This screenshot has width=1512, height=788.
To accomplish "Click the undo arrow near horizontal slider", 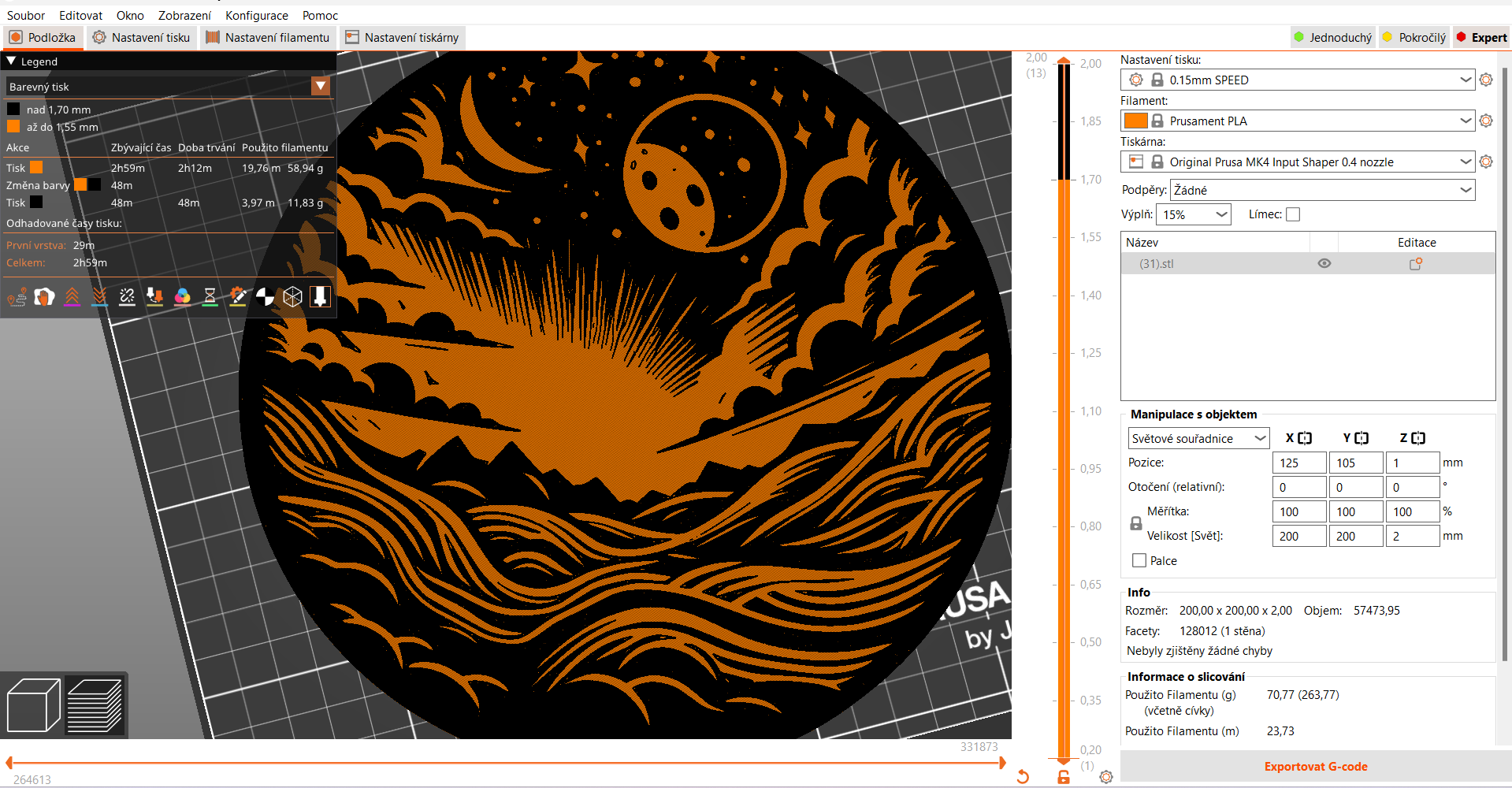I will pos(1023,777).
